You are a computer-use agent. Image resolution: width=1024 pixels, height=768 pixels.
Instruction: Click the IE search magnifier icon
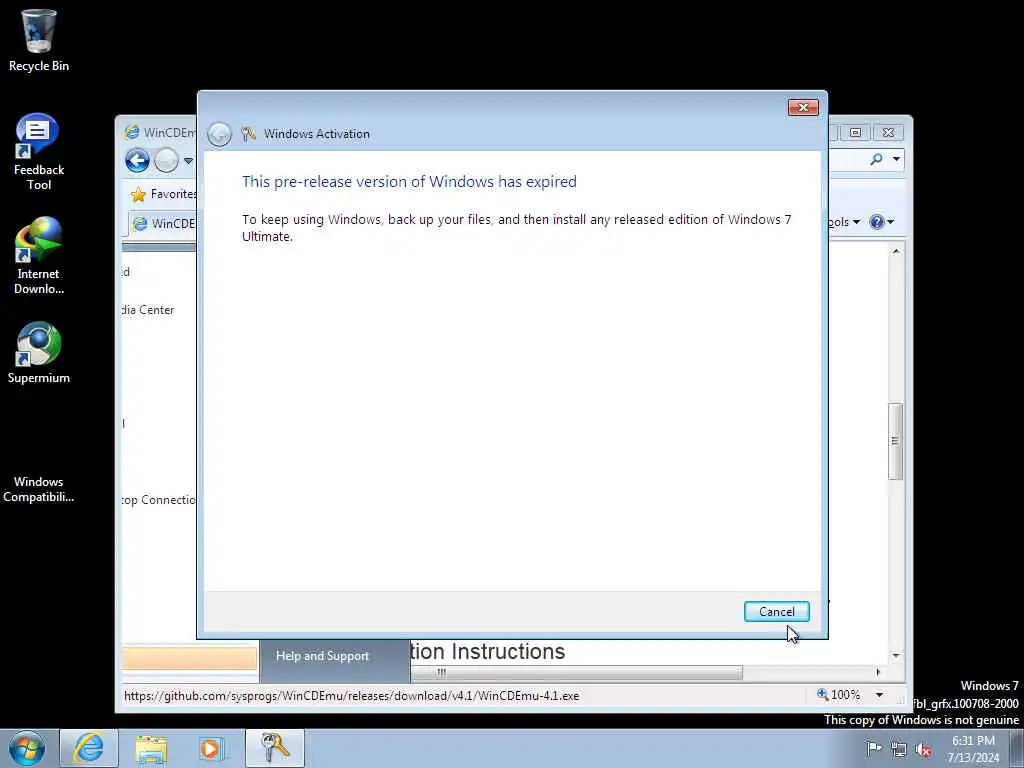[876, 159]
